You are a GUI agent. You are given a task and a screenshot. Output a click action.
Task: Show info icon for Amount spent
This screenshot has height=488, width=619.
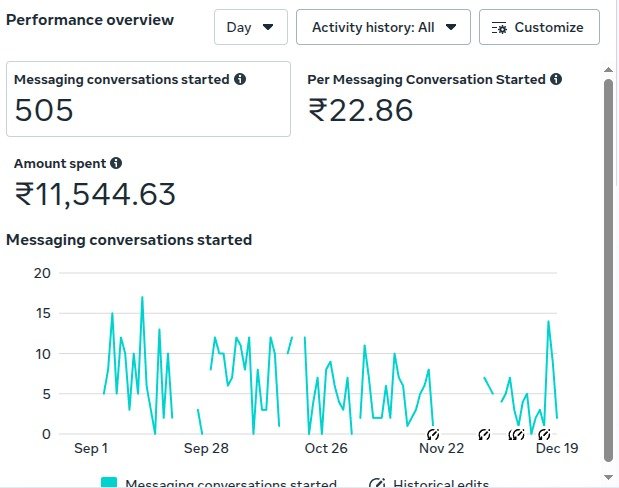coord(116,163)
